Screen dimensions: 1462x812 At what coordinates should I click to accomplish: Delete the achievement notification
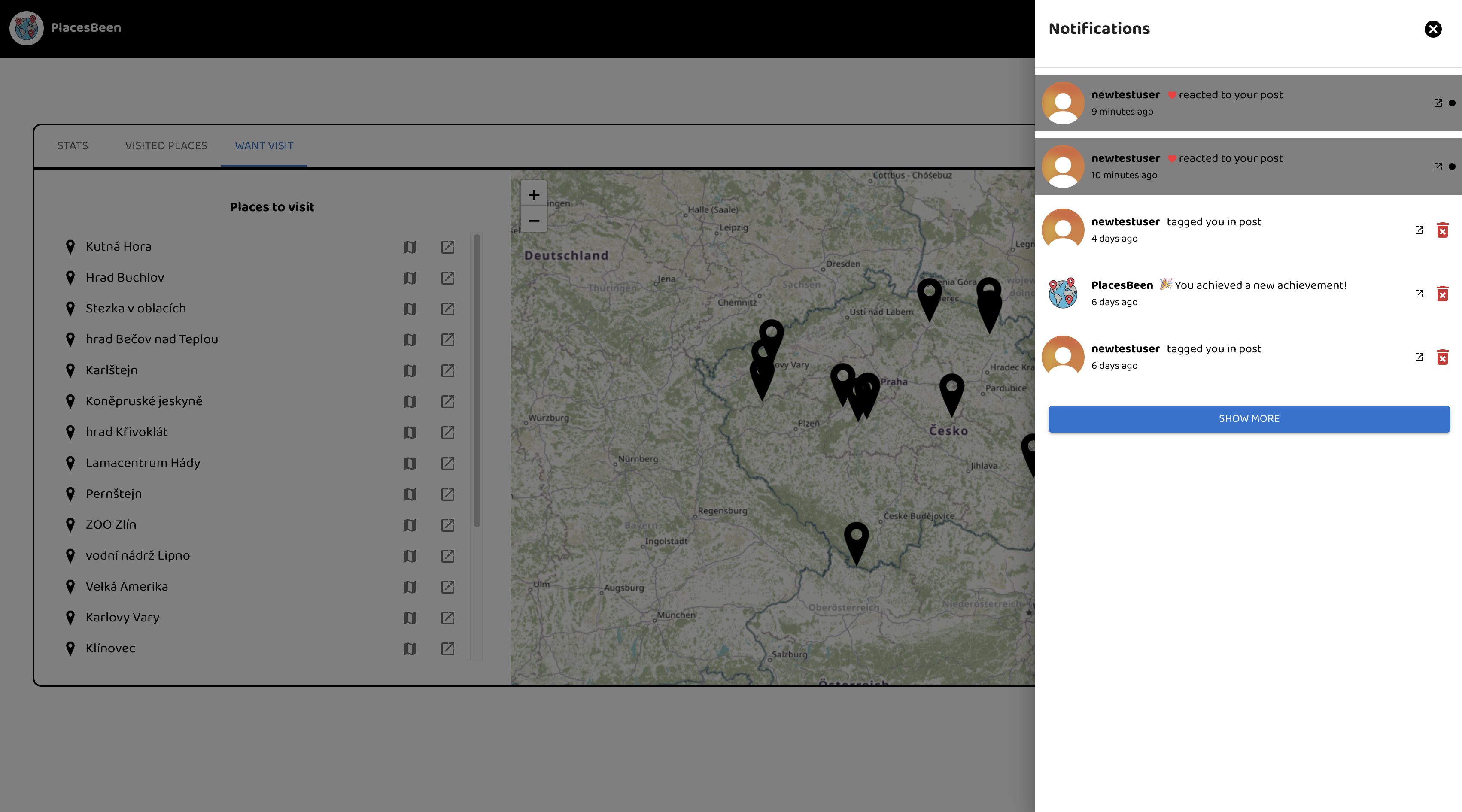tap(1442, 294)
